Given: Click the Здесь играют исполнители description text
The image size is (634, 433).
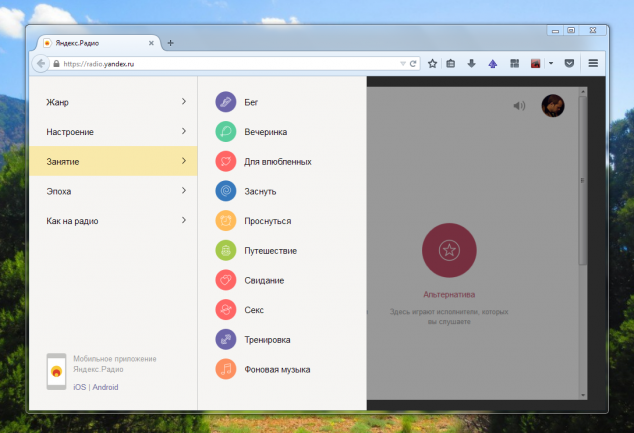Looking at the screenshot, I should (x=449, y=317).
